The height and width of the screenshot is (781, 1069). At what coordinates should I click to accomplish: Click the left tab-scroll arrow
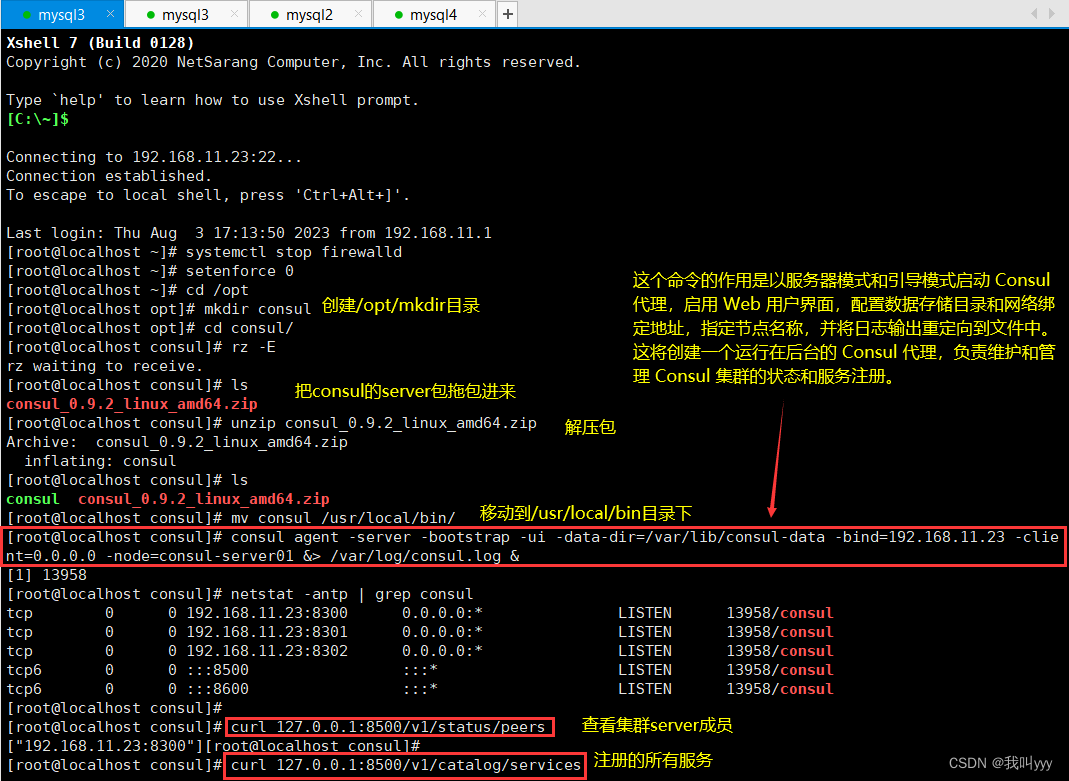coord(1035,13)
